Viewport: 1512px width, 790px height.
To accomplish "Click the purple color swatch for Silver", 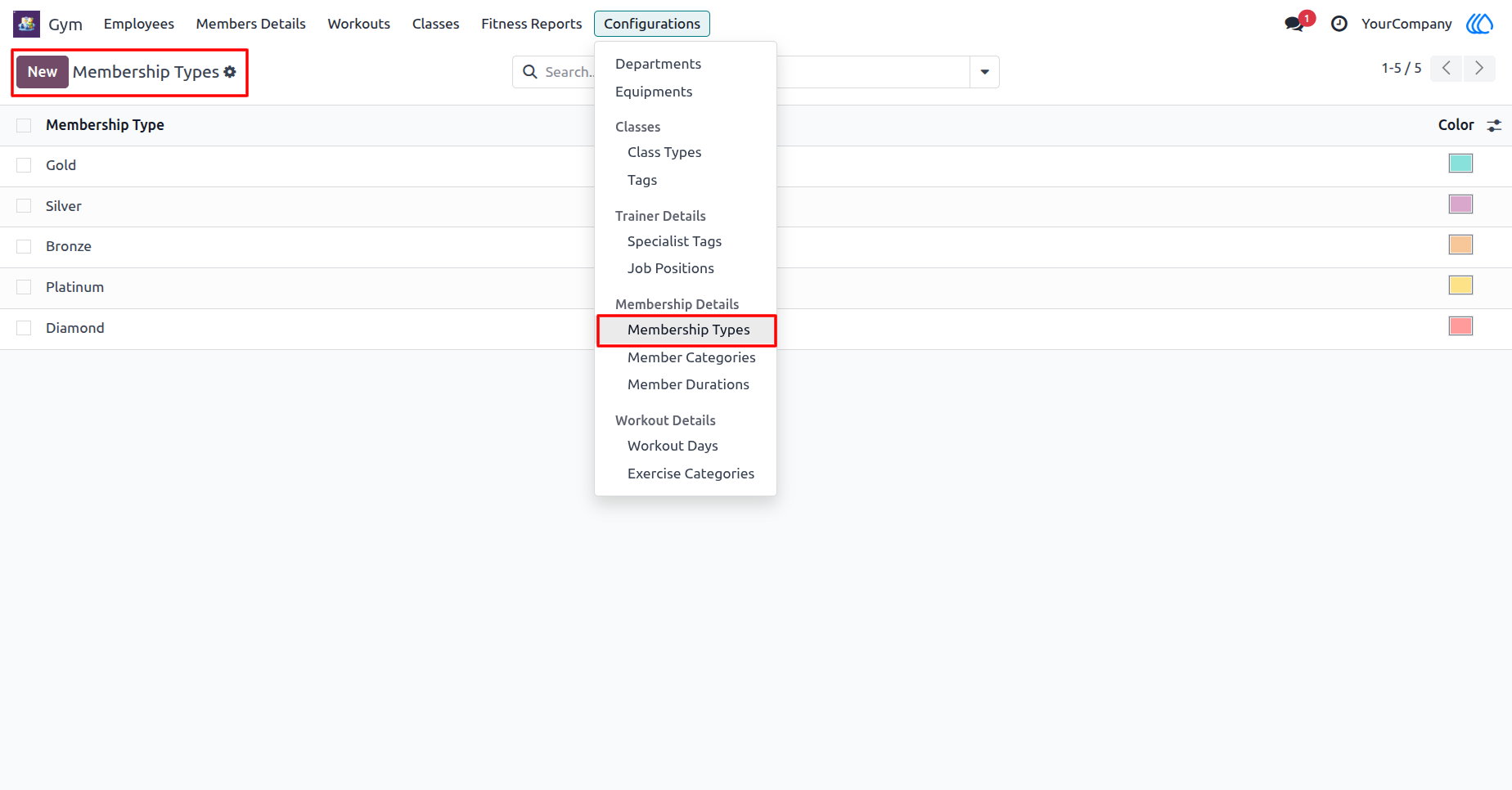I will 1460,204.
